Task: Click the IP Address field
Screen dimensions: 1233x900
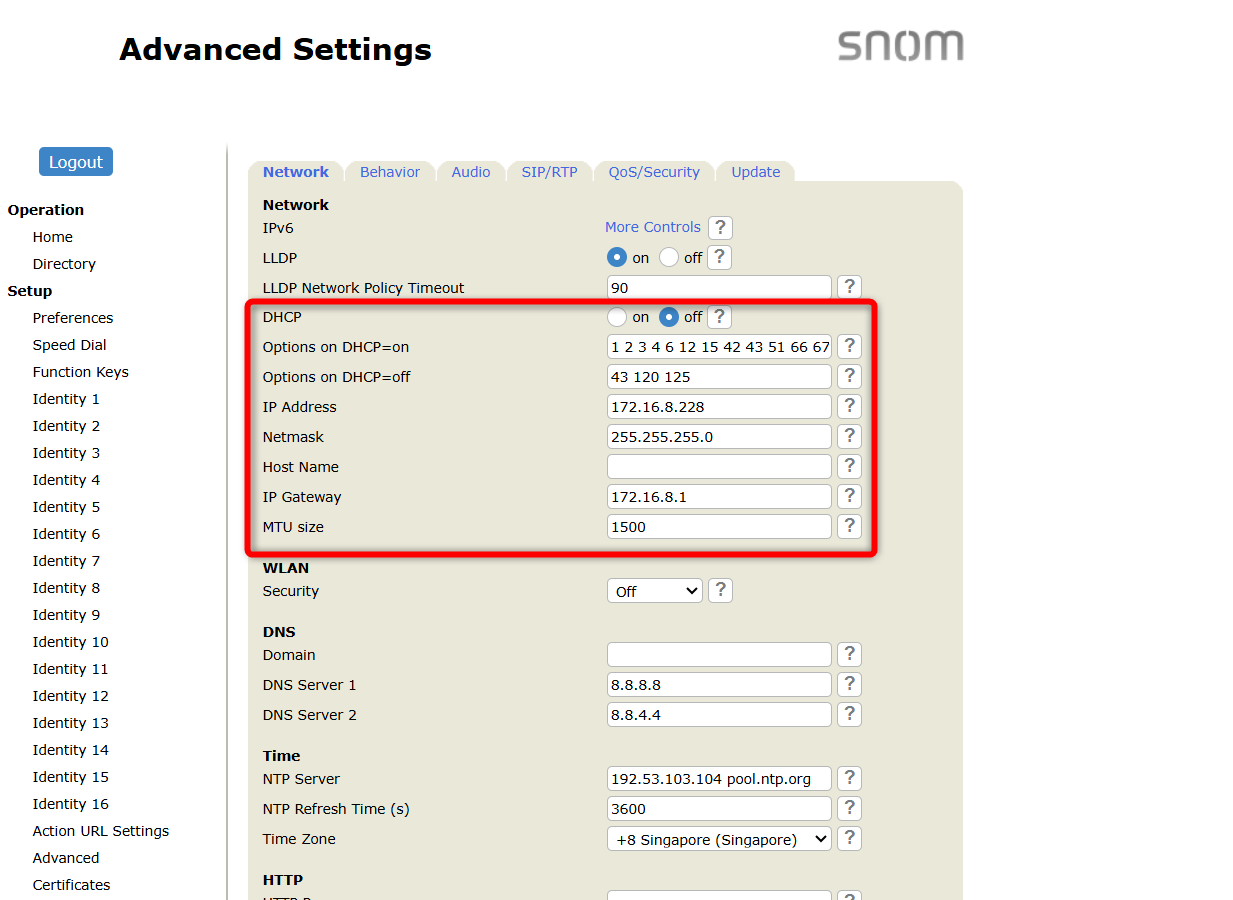Action: click(719, 407)
